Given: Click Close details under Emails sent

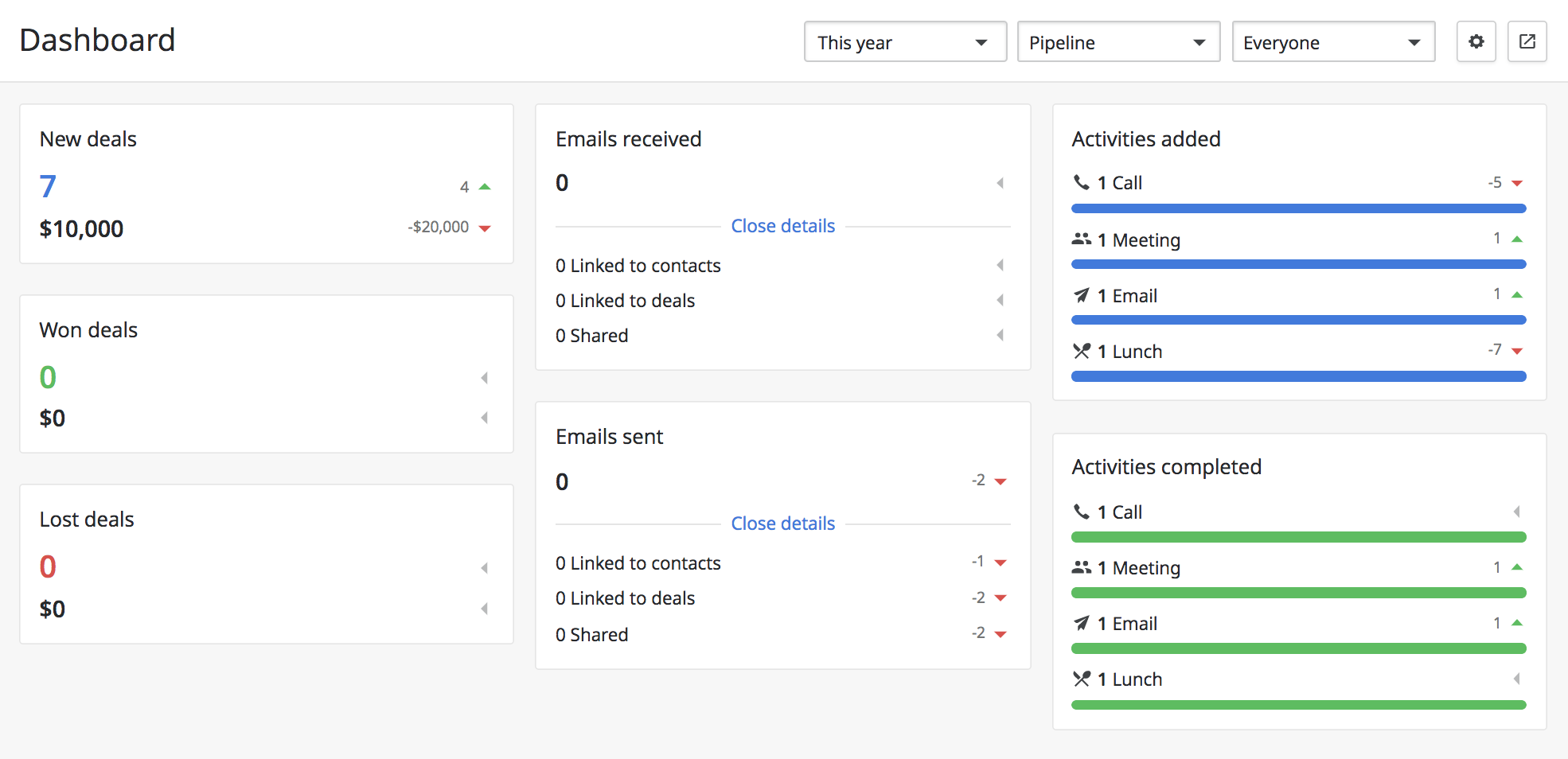Looking at the screenshot, I should pyautogui.click(x=782, y=523).
